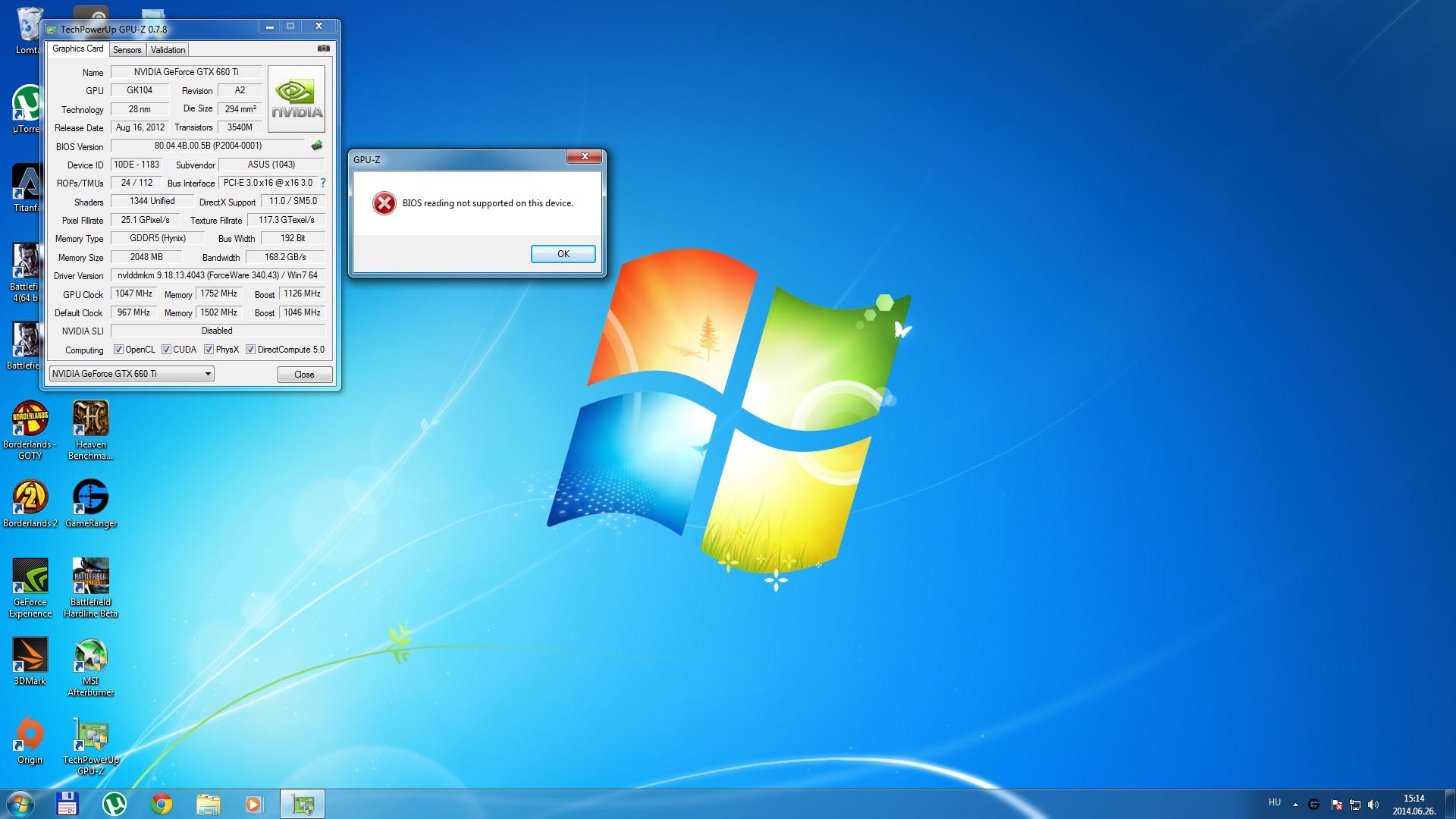Click the taskbar clock and date
Screen dimensions: 1456x819
(1414, 805)
